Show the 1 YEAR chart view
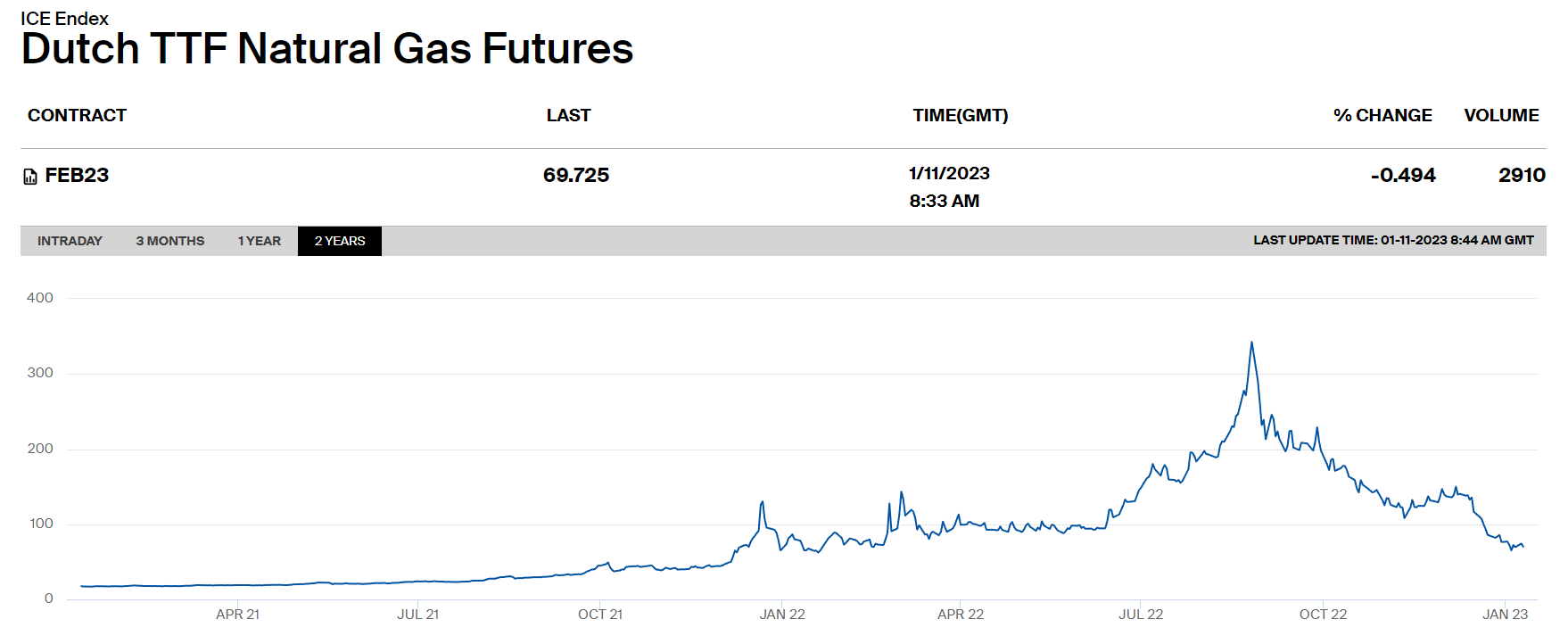This screenshot has height=644, width=1568. (259, 241)
